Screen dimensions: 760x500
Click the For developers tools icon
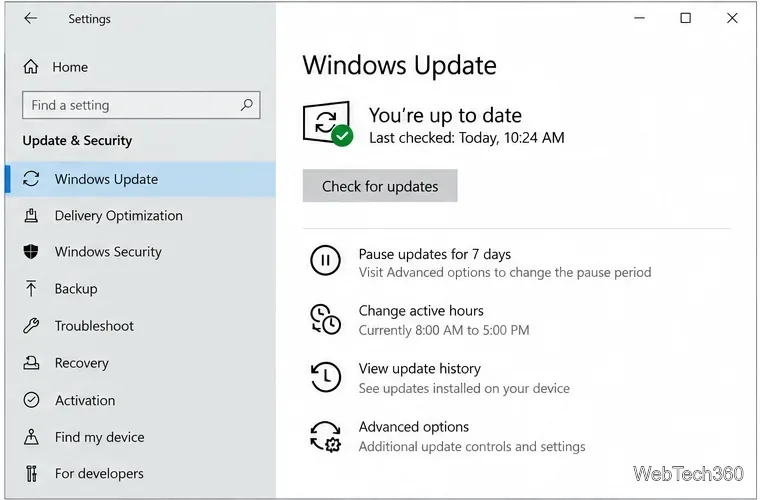(x=31, y=473)
